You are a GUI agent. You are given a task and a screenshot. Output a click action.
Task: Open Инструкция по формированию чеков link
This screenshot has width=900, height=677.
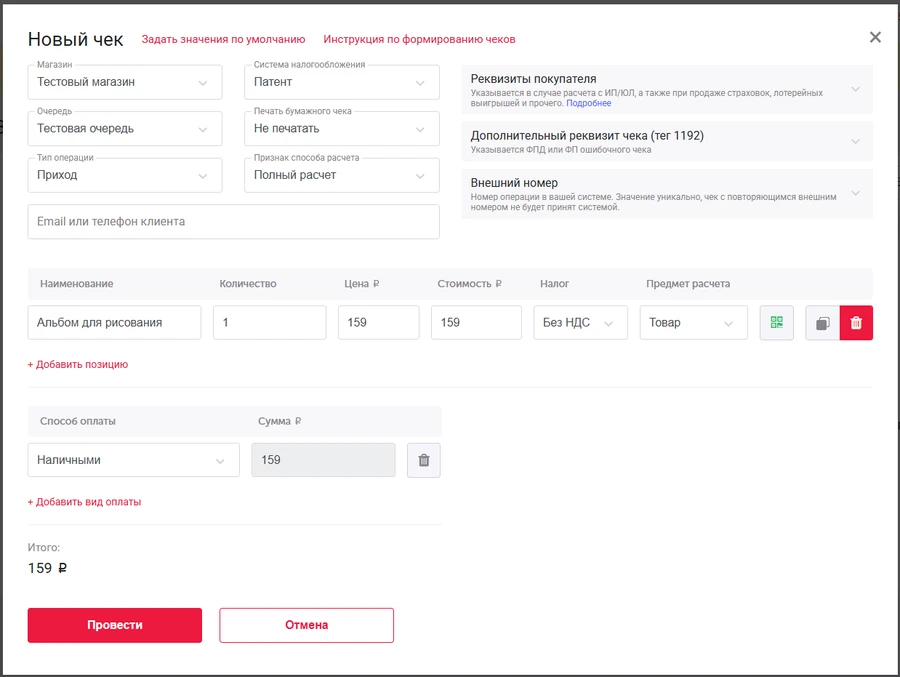point(419,40)
